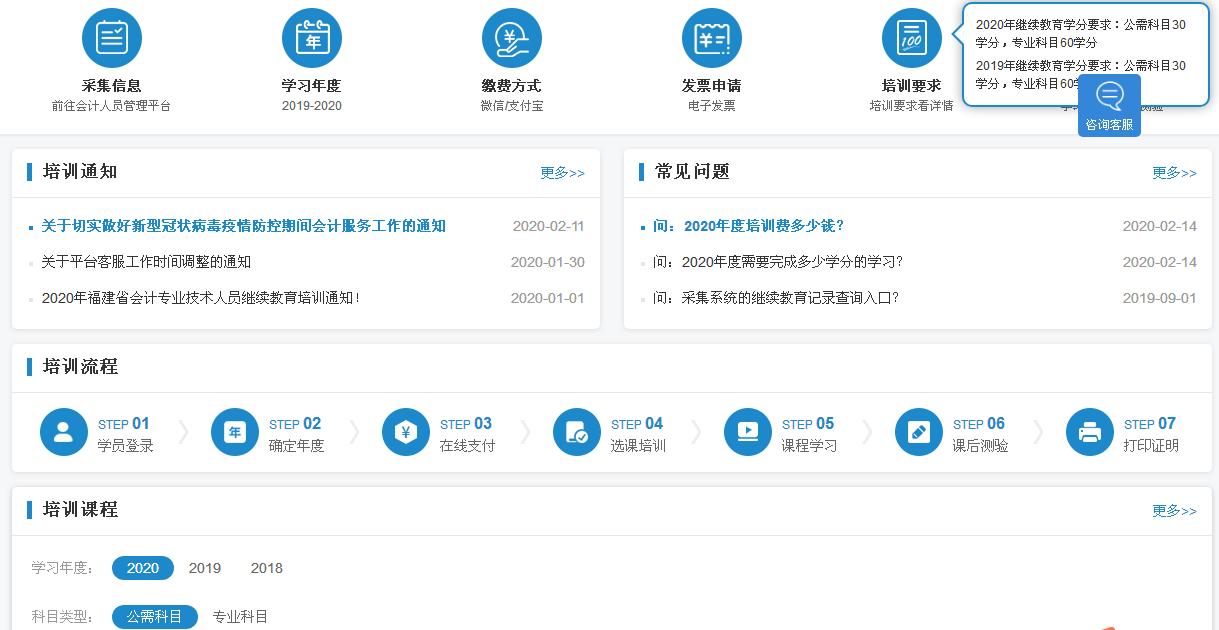Open the 发票申请 invoice icon

(711, 38)
